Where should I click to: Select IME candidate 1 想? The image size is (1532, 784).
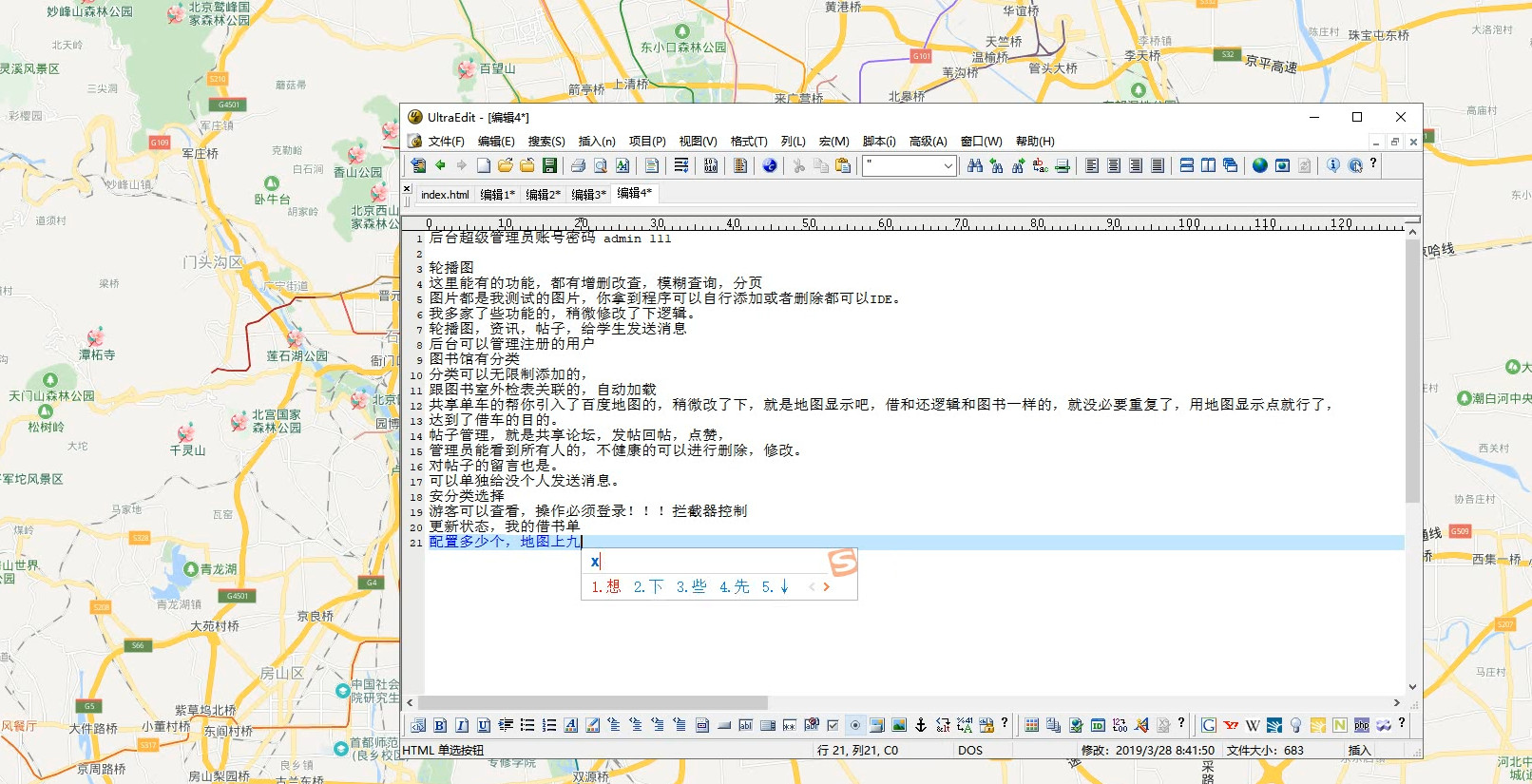(x=605, y=587)
